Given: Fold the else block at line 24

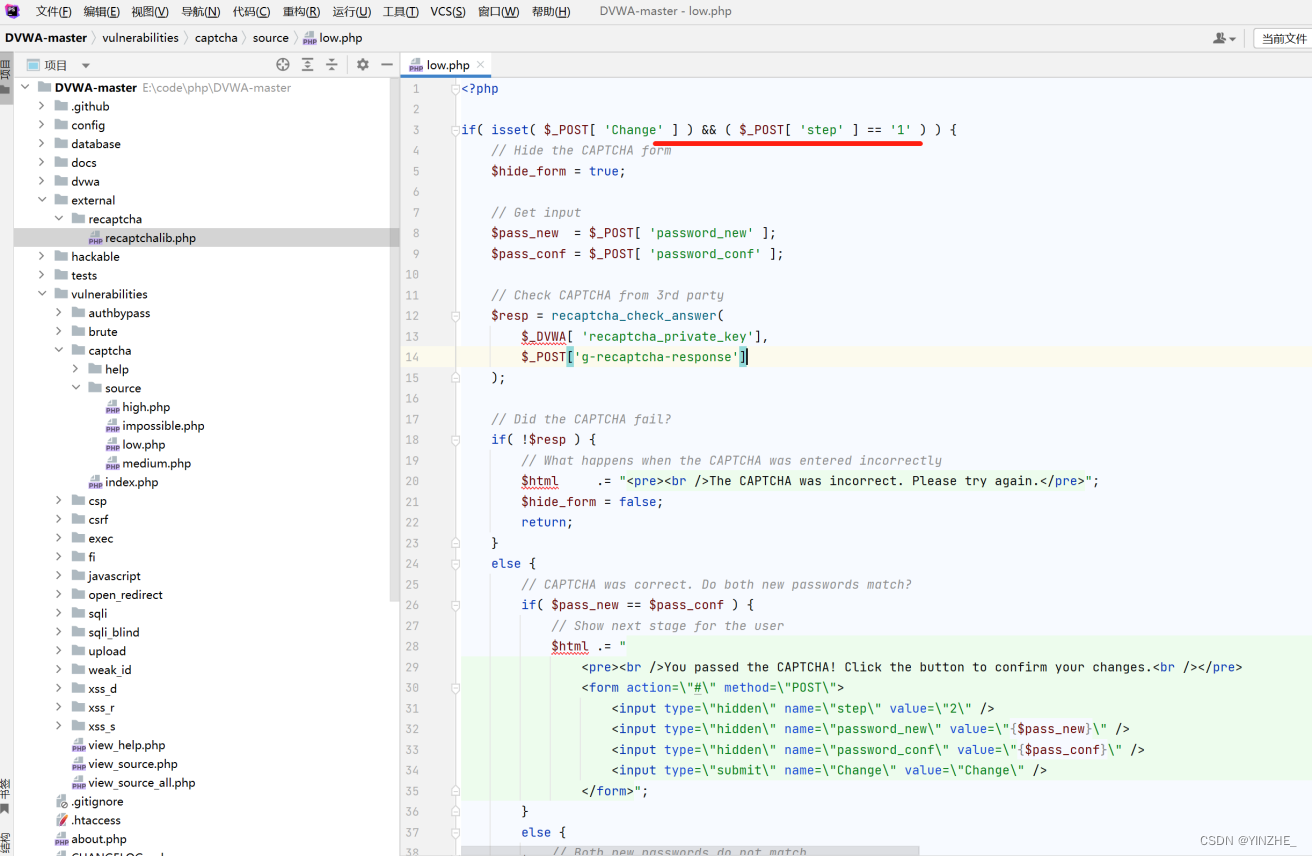Looking at the screenshot, I should tap(455, 564).
